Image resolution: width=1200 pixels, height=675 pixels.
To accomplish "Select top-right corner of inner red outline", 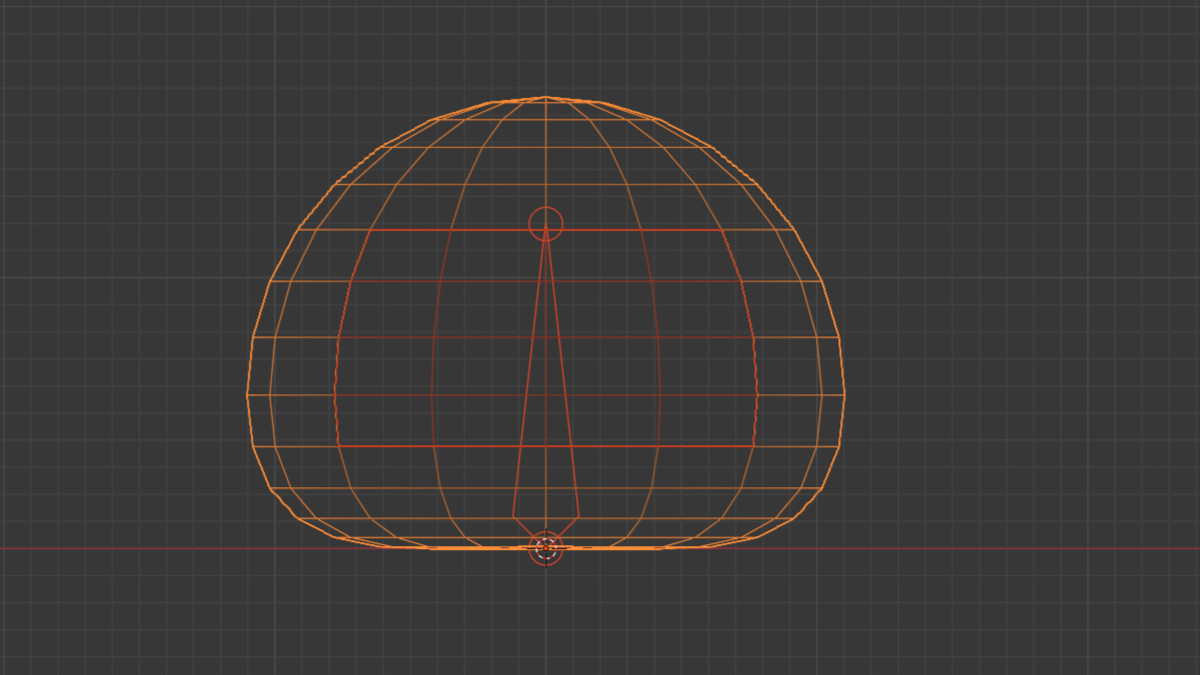I will [x=721, y=230].
